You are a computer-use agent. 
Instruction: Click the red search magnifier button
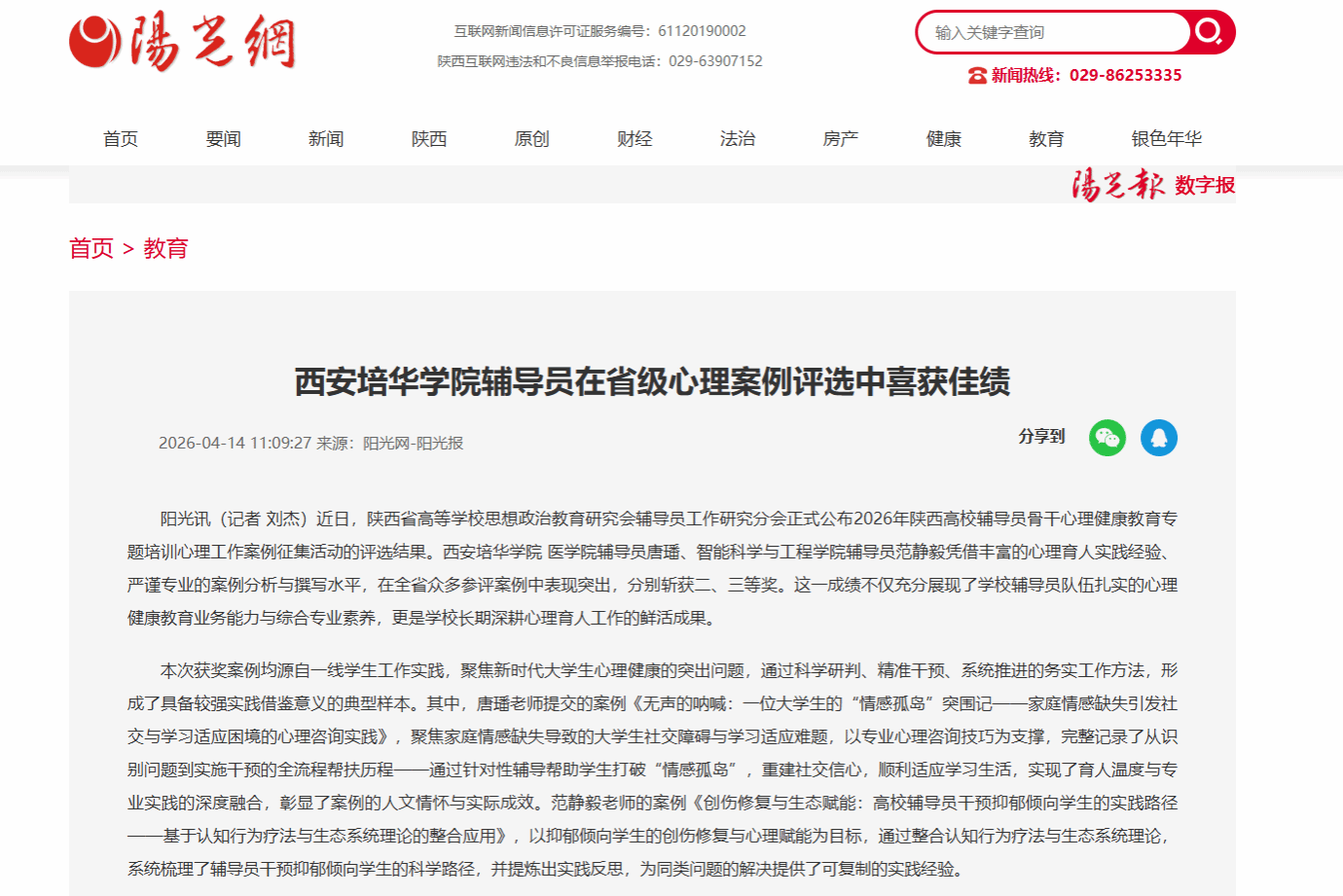point(1210,32)
